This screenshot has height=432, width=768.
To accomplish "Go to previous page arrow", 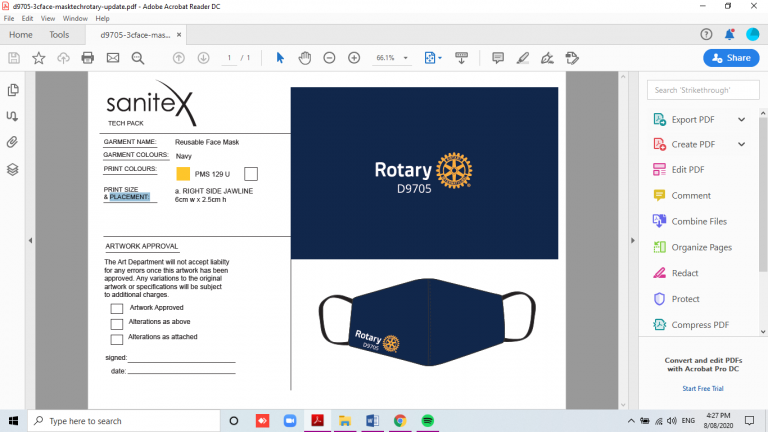I will coord(179,58).
